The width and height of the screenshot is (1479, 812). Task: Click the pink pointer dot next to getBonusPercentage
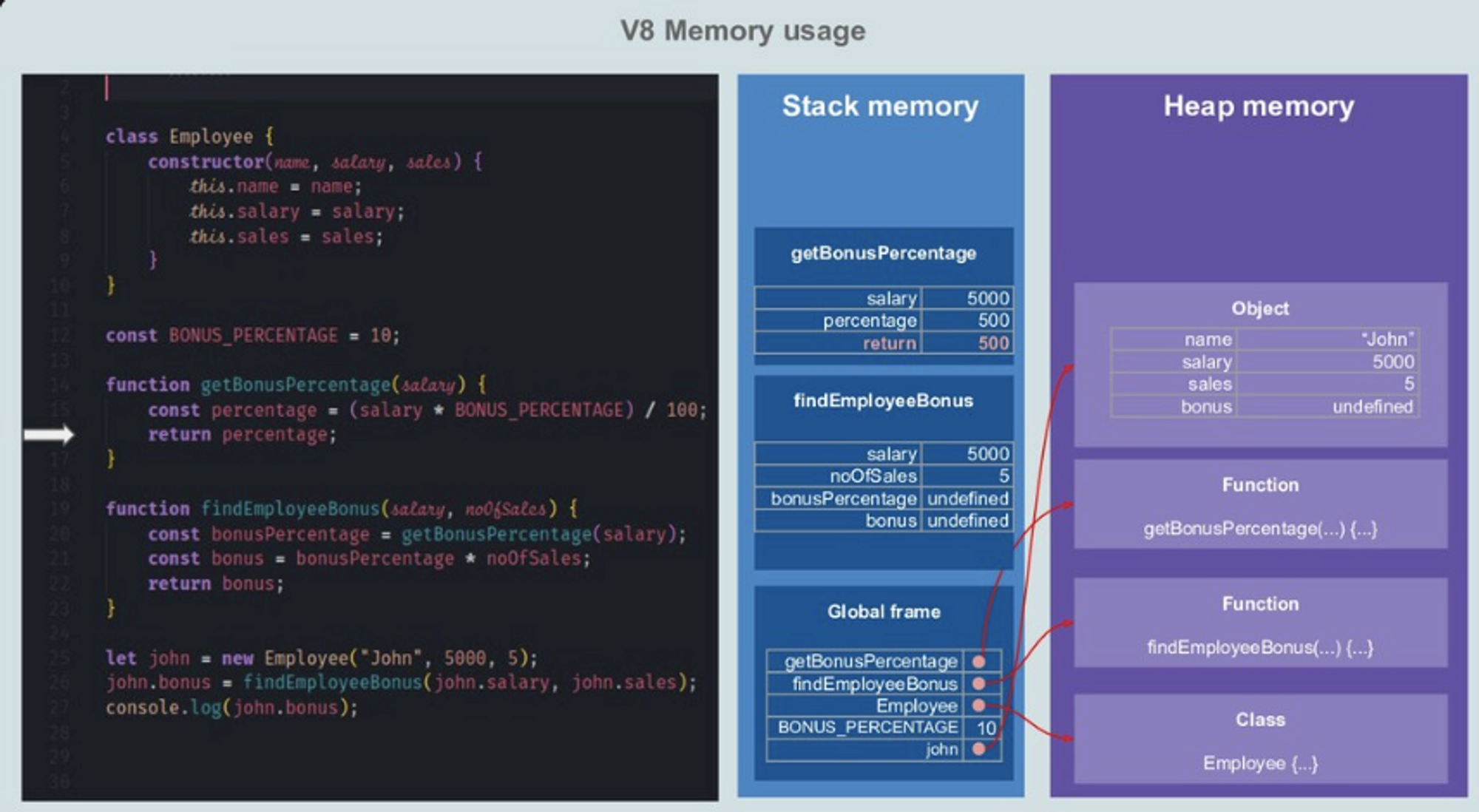[x=978, y=661]
